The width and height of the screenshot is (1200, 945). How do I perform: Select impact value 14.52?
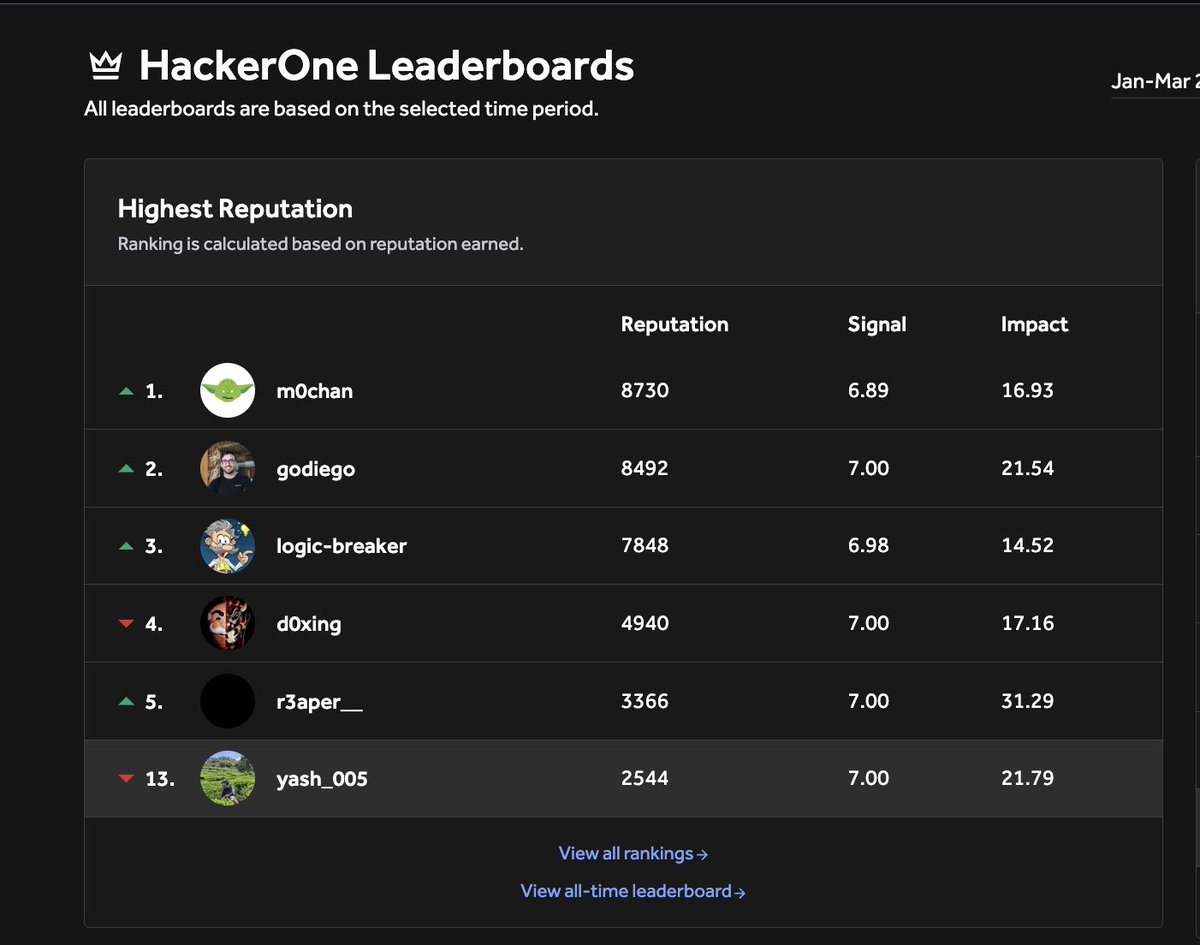pos(1027,545)
